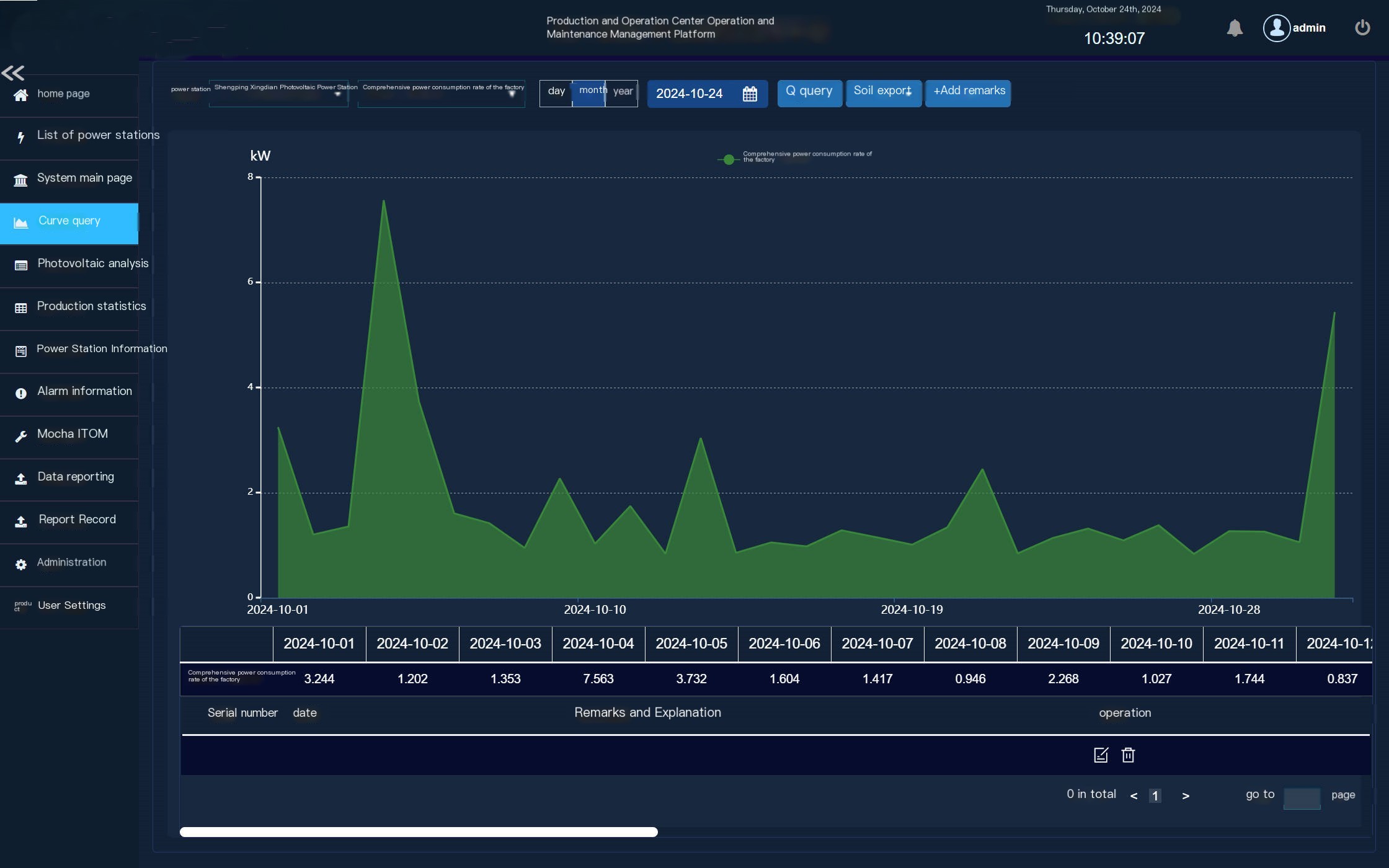Click the Add remarks button

[x=968, y=92]
